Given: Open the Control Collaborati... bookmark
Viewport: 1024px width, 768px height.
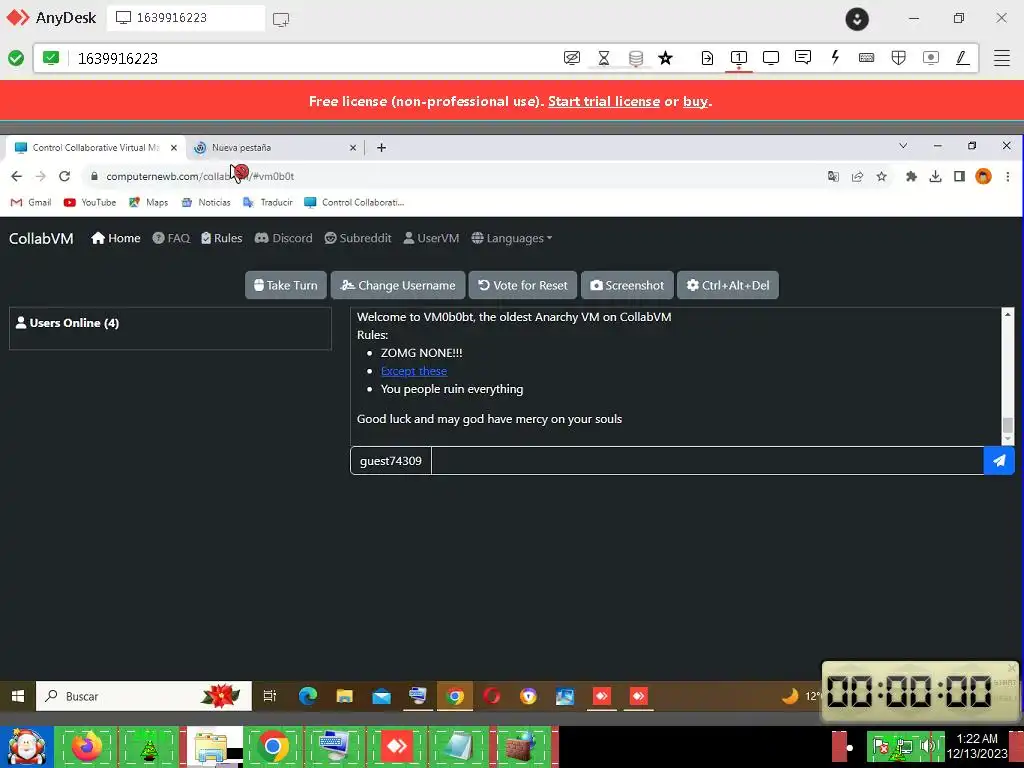Looking at the screenshot, I should [354, 202].
